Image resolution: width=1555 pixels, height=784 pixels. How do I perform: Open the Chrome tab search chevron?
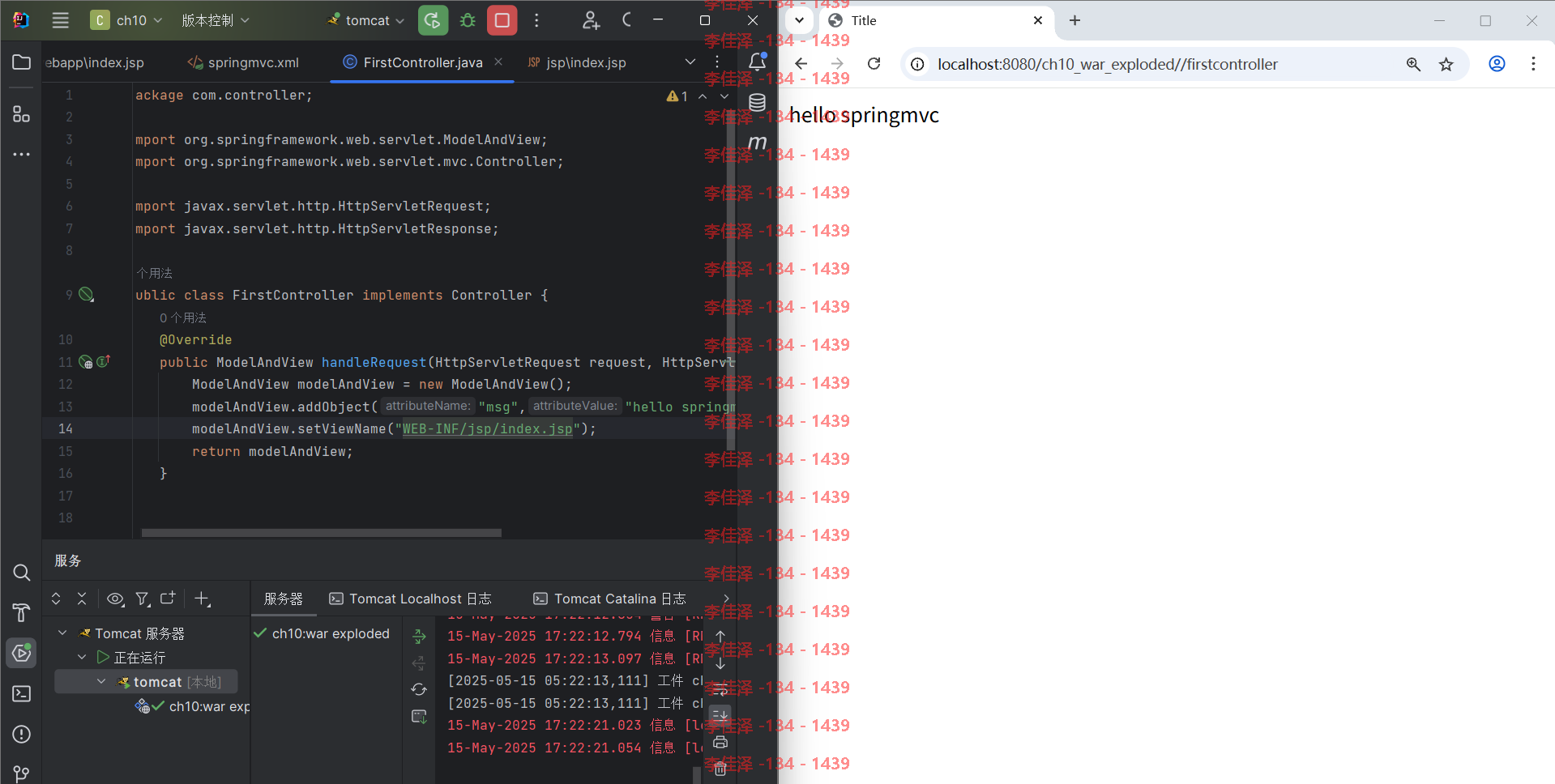click(x=799, y=20)
